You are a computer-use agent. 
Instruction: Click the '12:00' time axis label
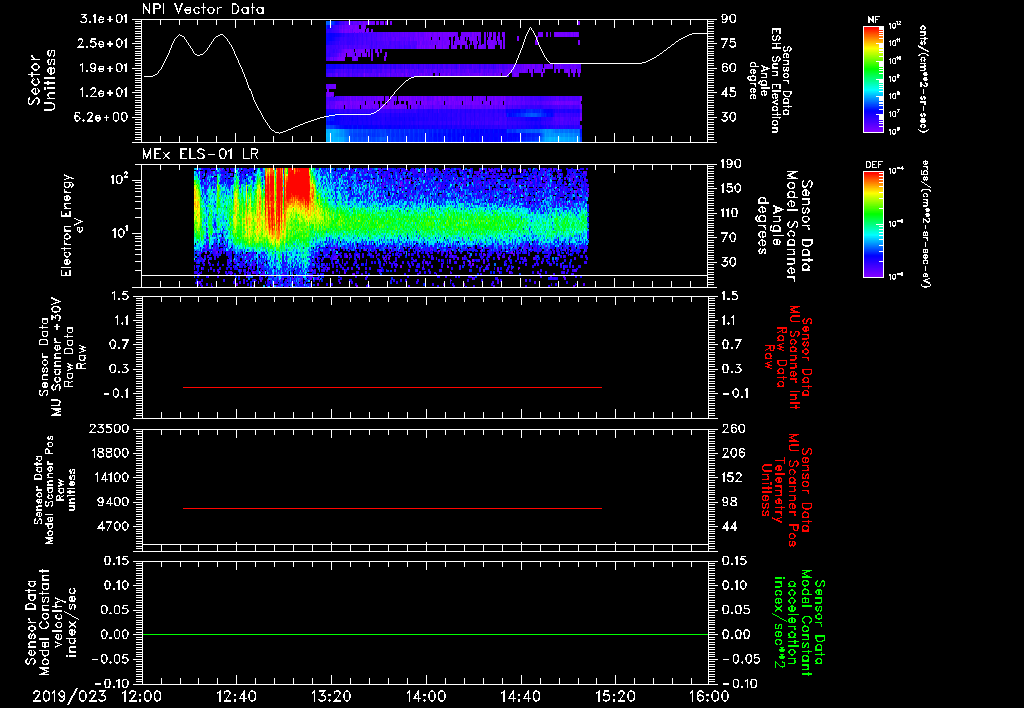point(142,696)
